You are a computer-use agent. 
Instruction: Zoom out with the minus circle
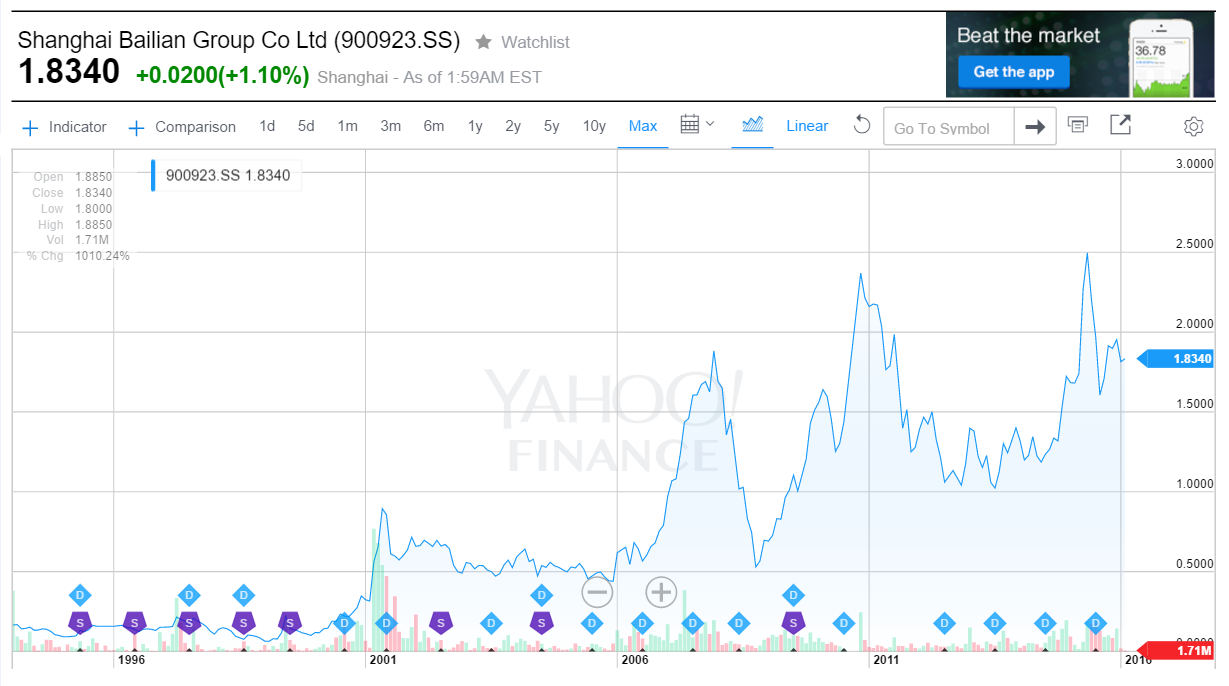click(597, 592)
